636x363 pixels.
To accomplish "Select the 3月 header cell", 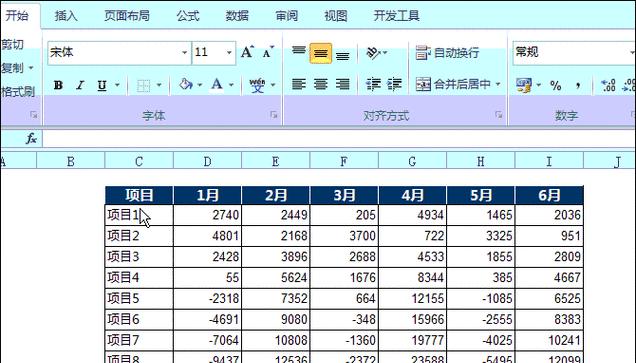I will tap(344, 195).
